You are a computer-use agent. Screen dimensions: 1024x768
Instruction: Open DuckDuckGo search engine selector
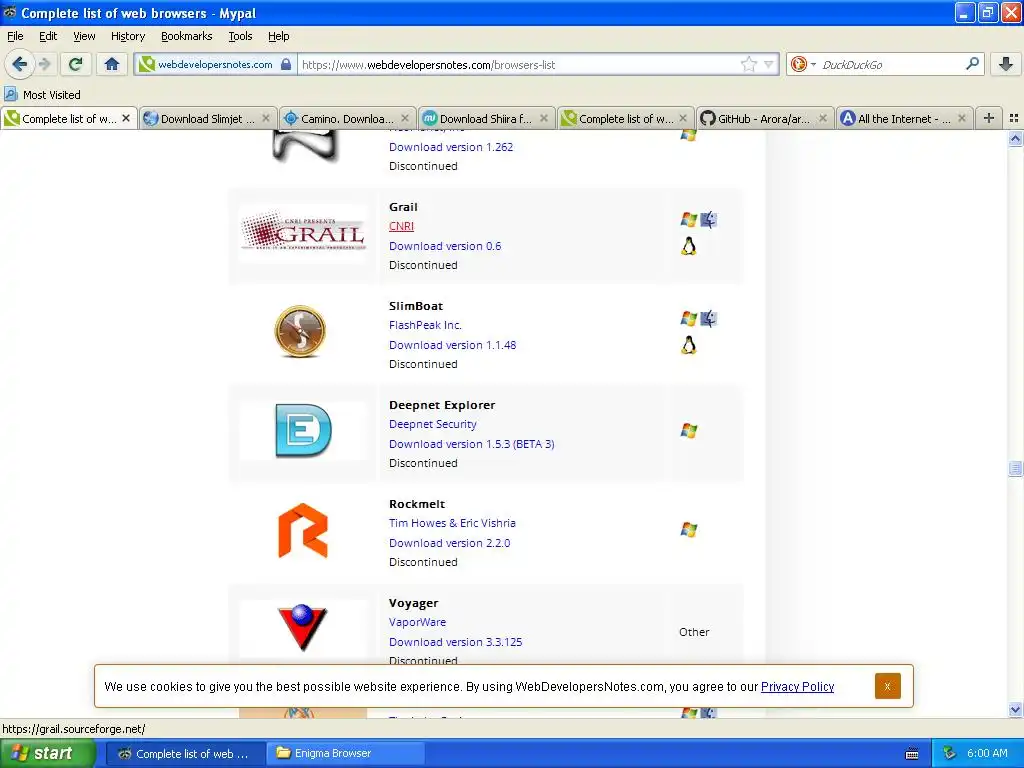803,64
